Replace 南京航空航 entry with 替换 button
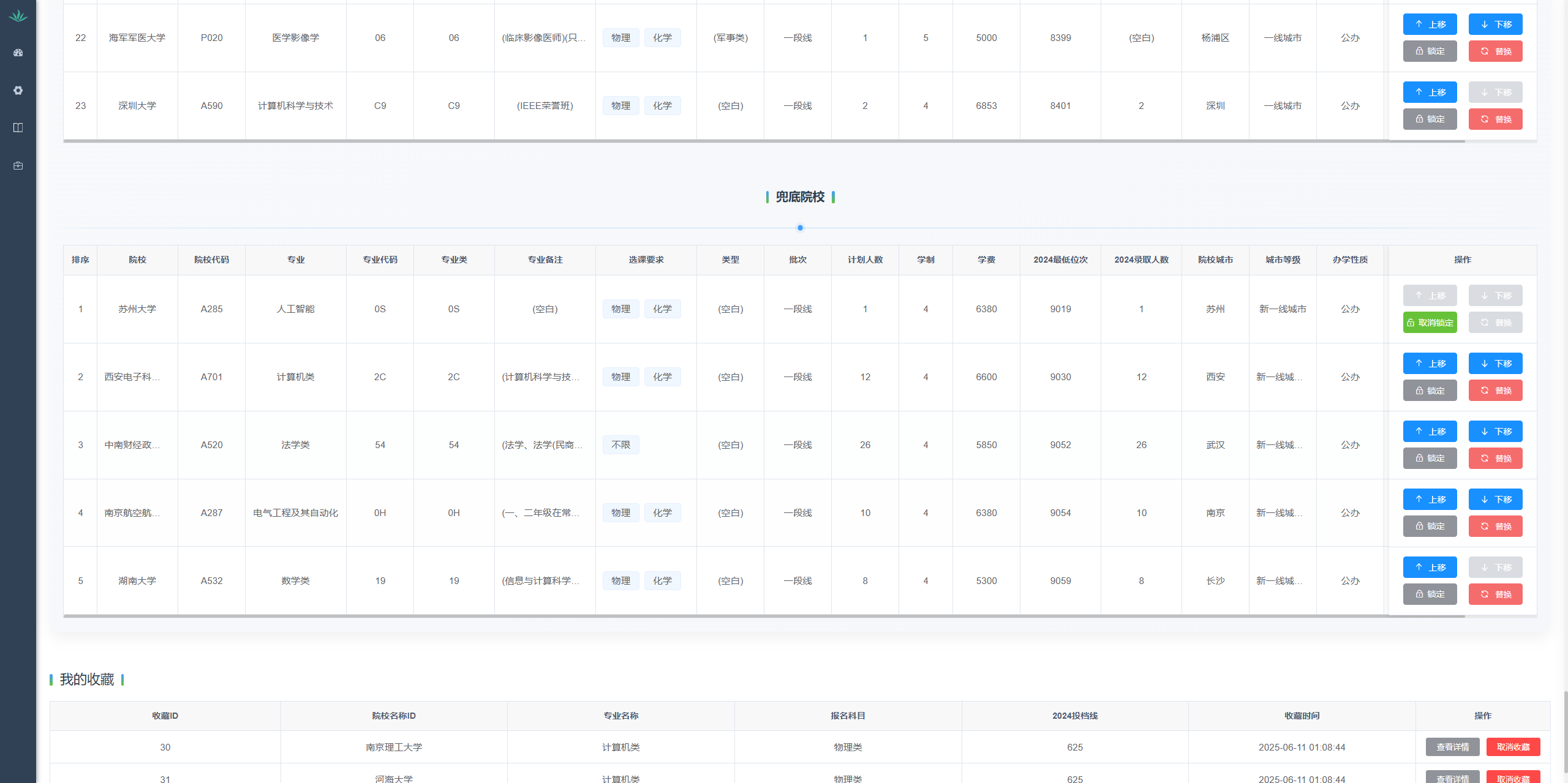The height and width of the screenshot is (783, 1568). click(1495, 526)
